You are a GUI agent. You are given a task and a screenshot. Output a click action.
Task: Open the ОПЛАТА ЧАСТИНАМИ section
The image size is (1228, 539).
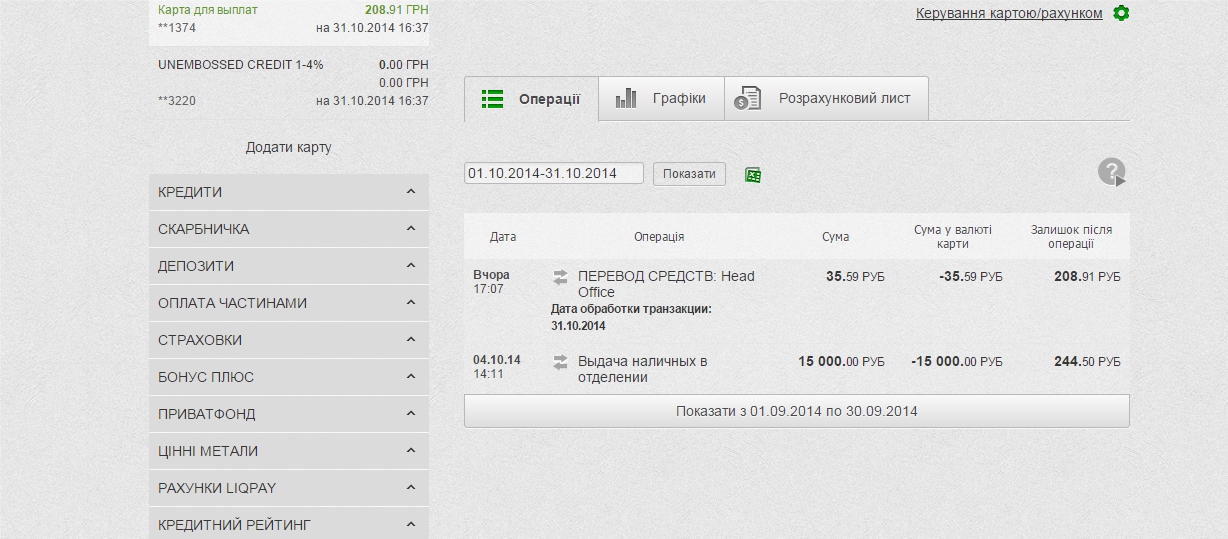click(x=288, y=303)
